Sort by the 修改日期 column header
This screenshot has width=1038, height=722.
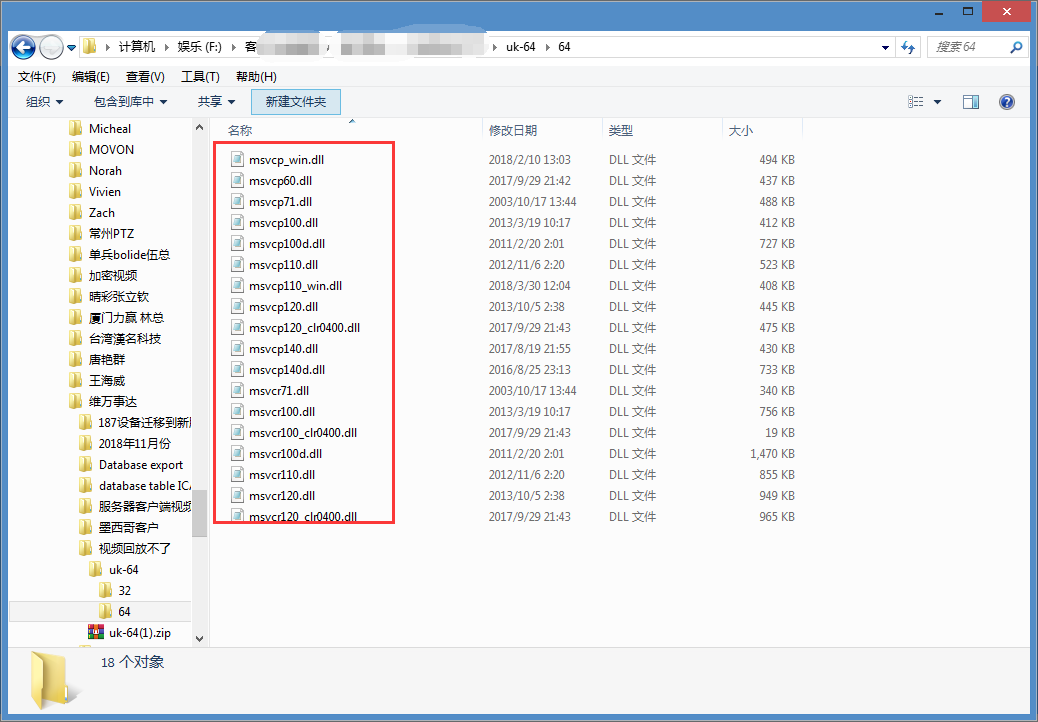512,130
